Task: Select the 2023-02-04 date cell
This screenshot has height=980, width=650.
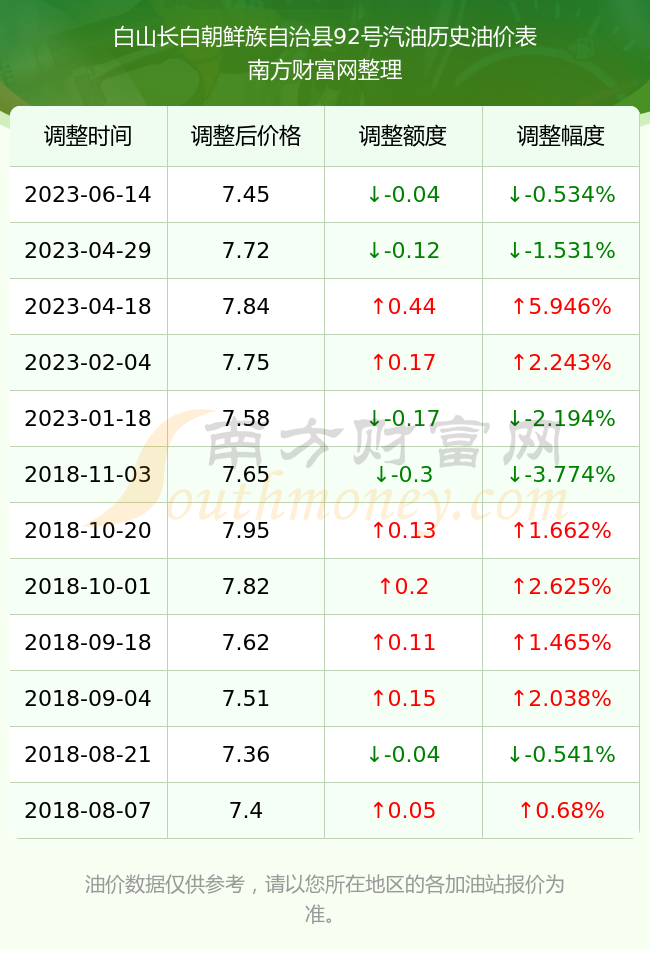Action: pos(88,362)
